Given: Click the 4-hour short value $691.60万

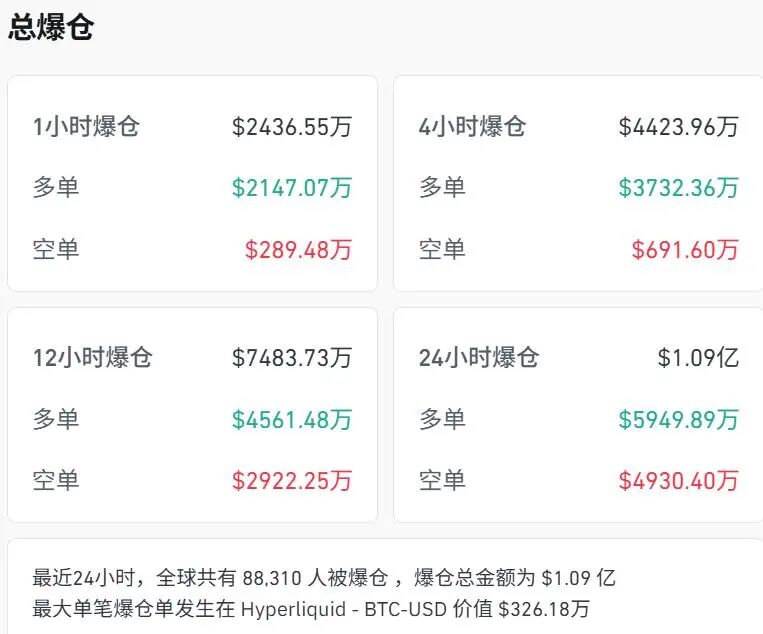Looking at the screenshot, I should tap(684, 249).
